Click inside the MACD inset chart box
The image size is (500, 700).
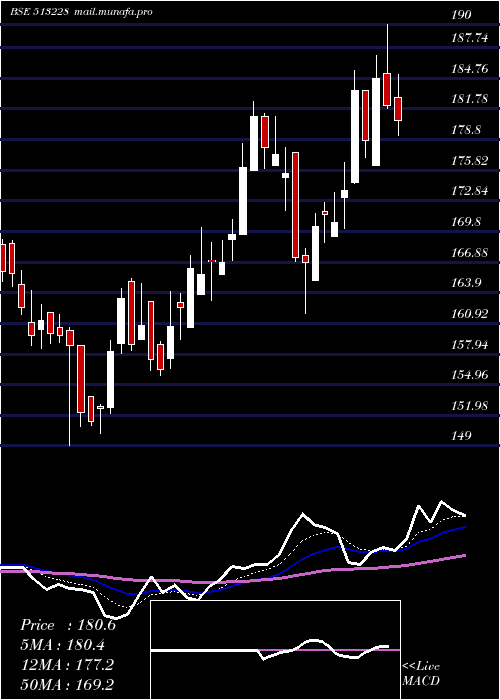point(275,650)
